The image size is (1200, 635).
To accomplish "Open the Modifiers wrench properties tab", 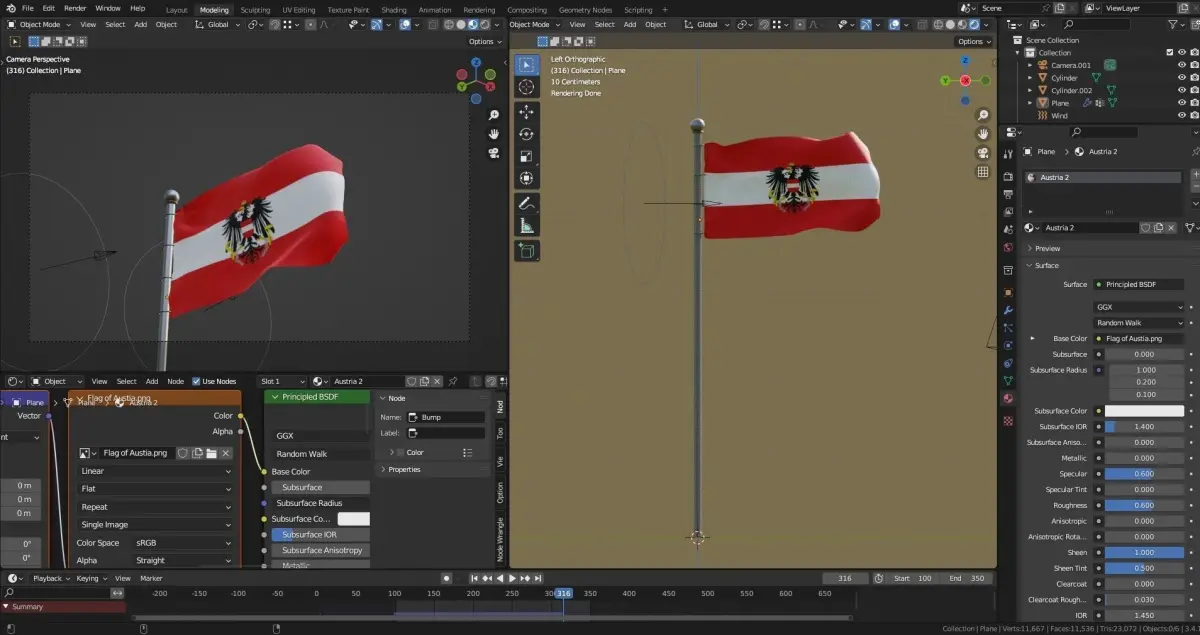I will (x=1007, y=309).
